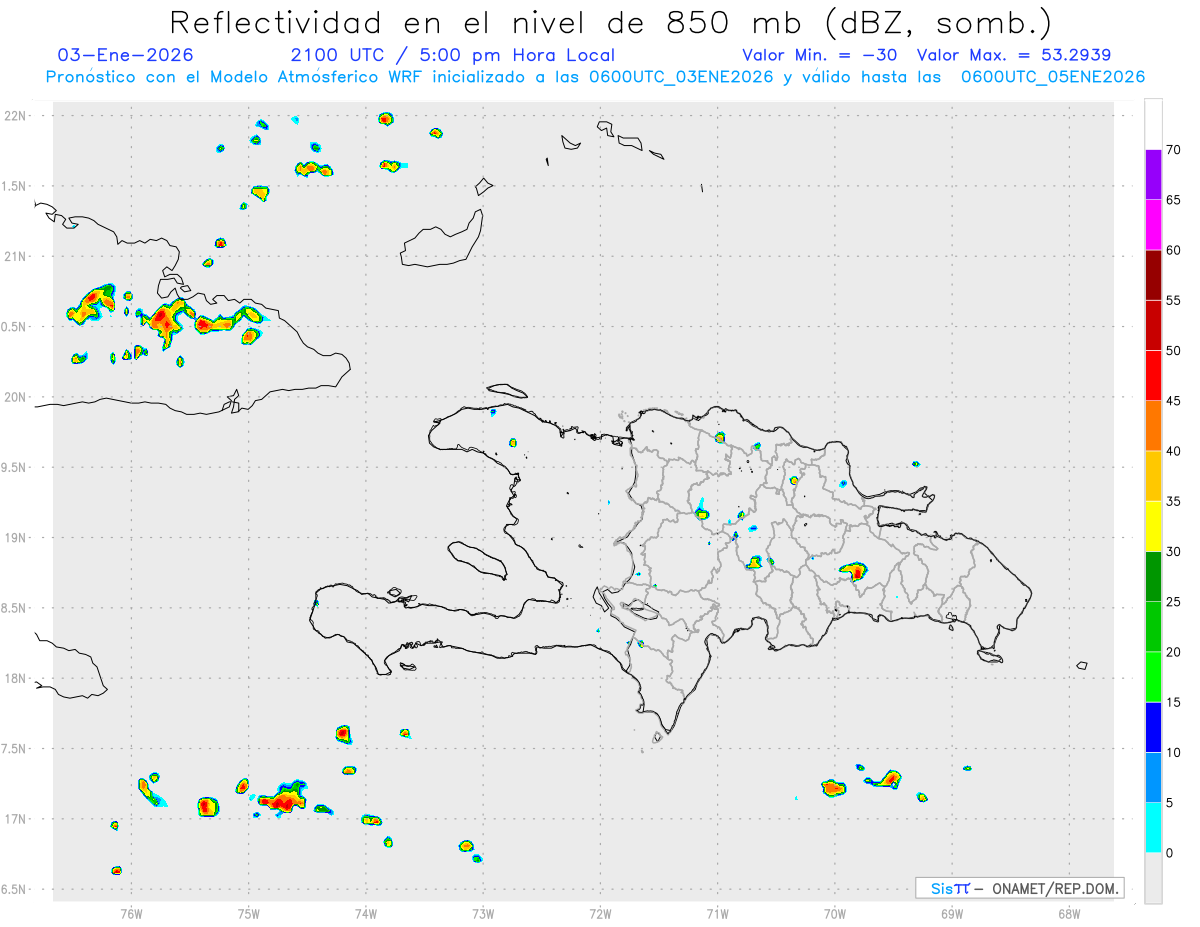
Task: Click the dark blue 10-15 dBZ swatch
Action: pyautogui.click(x=1153, y=727)
